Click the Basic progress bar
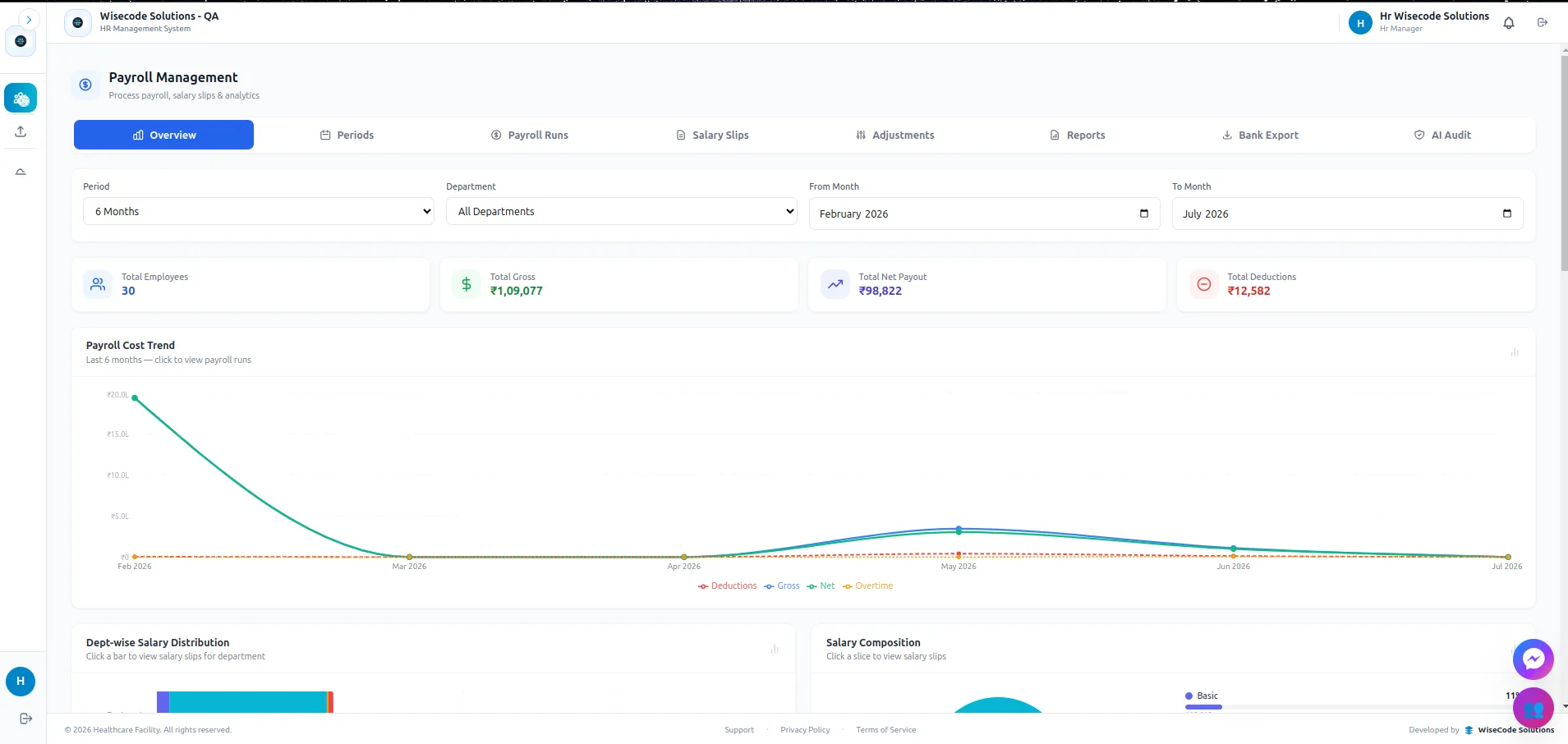The height and width of the screenshot is (744, 1568). coord(1203,707)
